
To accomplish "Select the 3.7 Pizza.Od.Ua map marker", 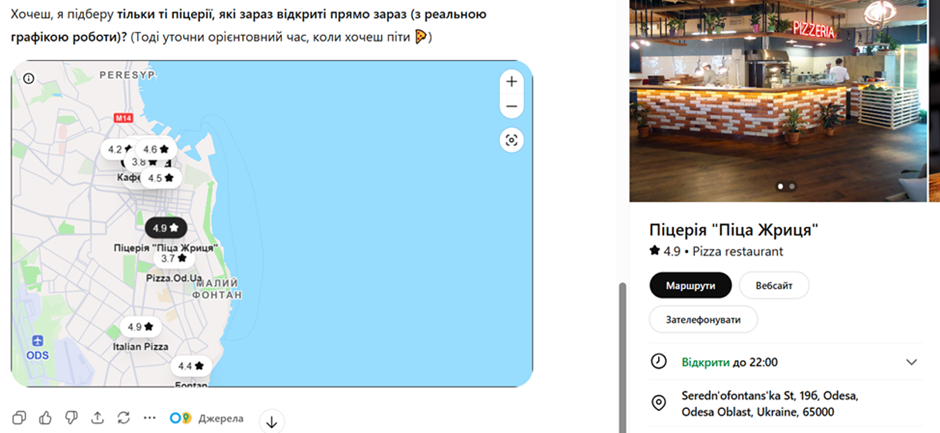I will 174,258.
